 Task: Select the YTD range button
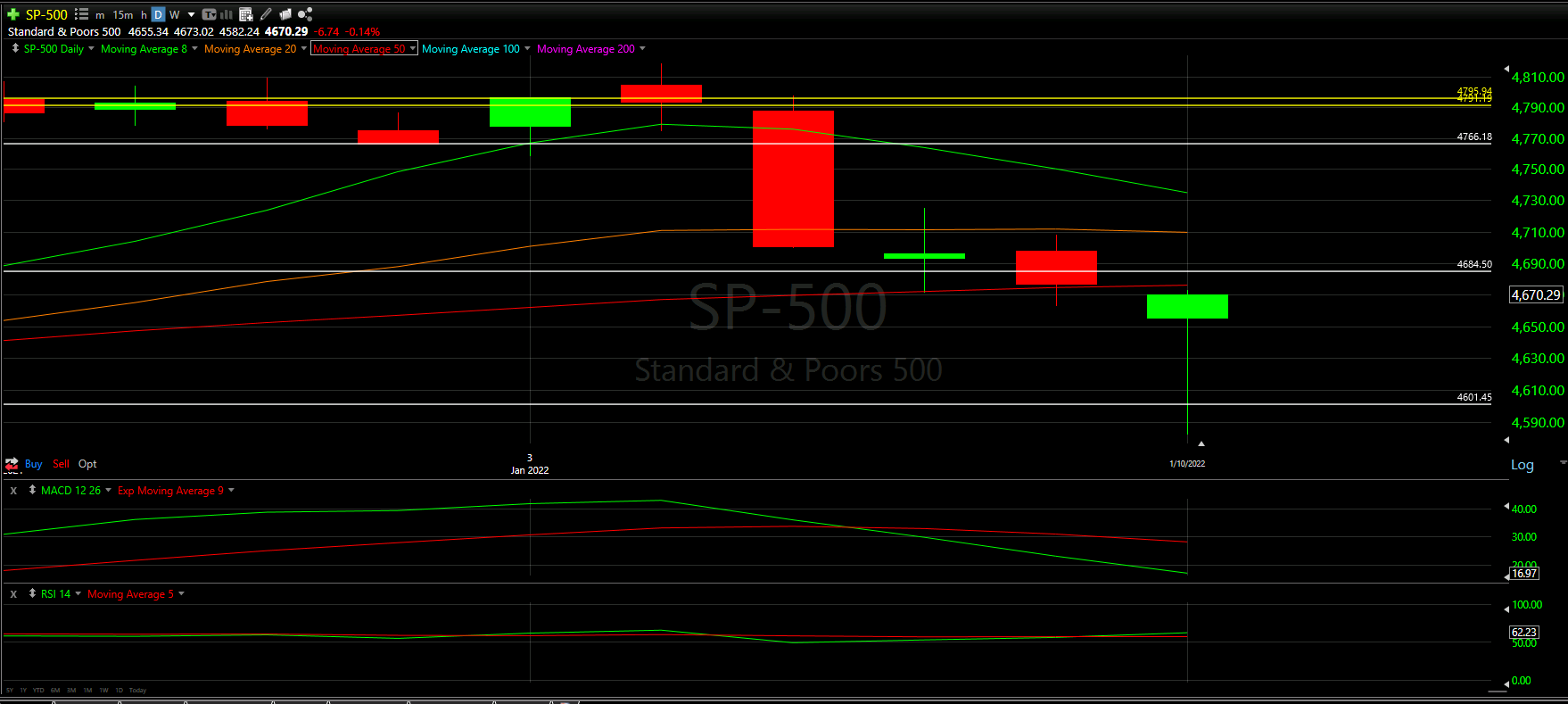(38, 691)
